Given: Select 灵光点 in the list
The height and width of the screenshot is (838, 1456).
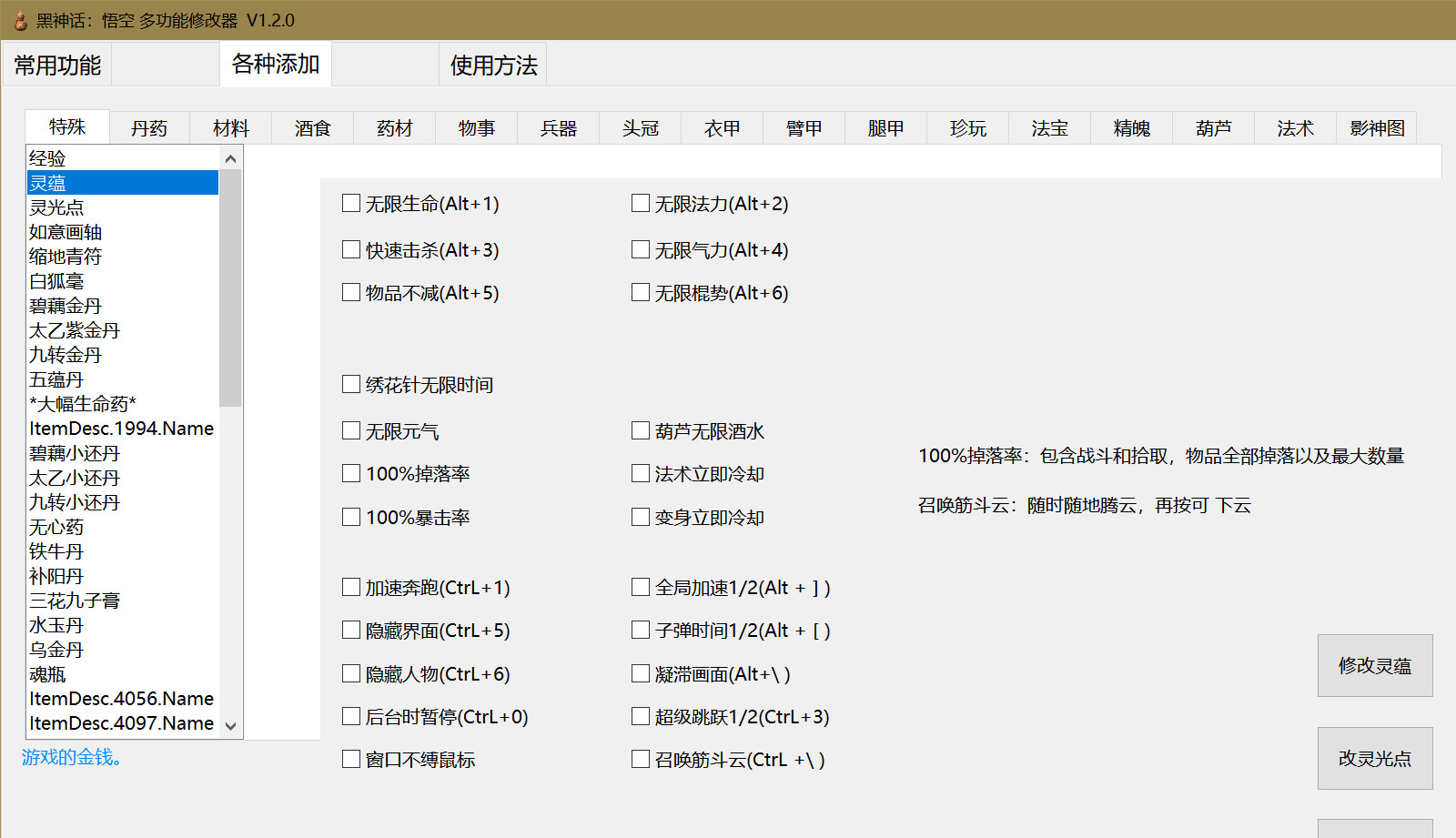Looking at the screenshot, I should 123,207.
